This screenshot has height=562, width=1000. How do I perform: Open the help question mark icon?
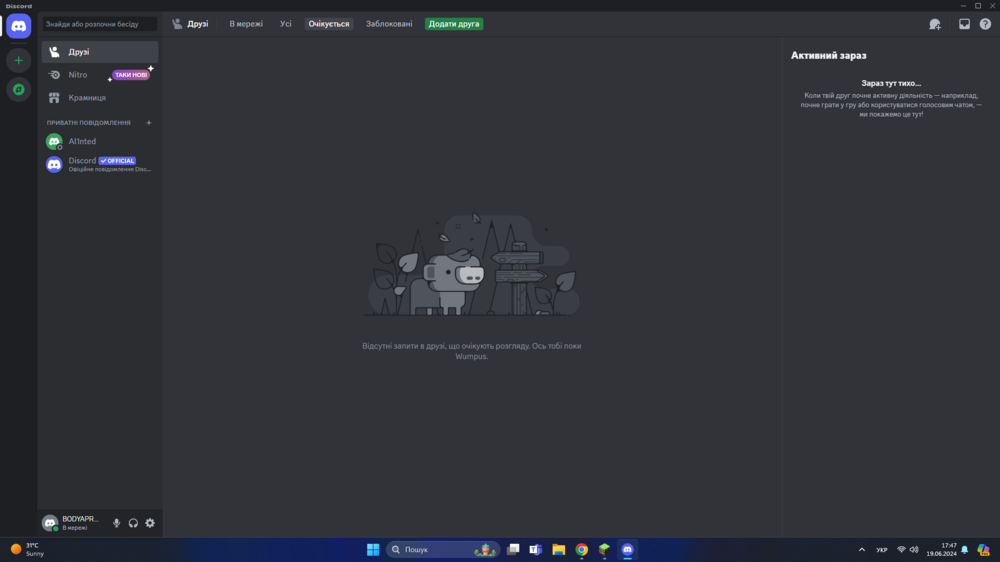(x=985, y=24)
